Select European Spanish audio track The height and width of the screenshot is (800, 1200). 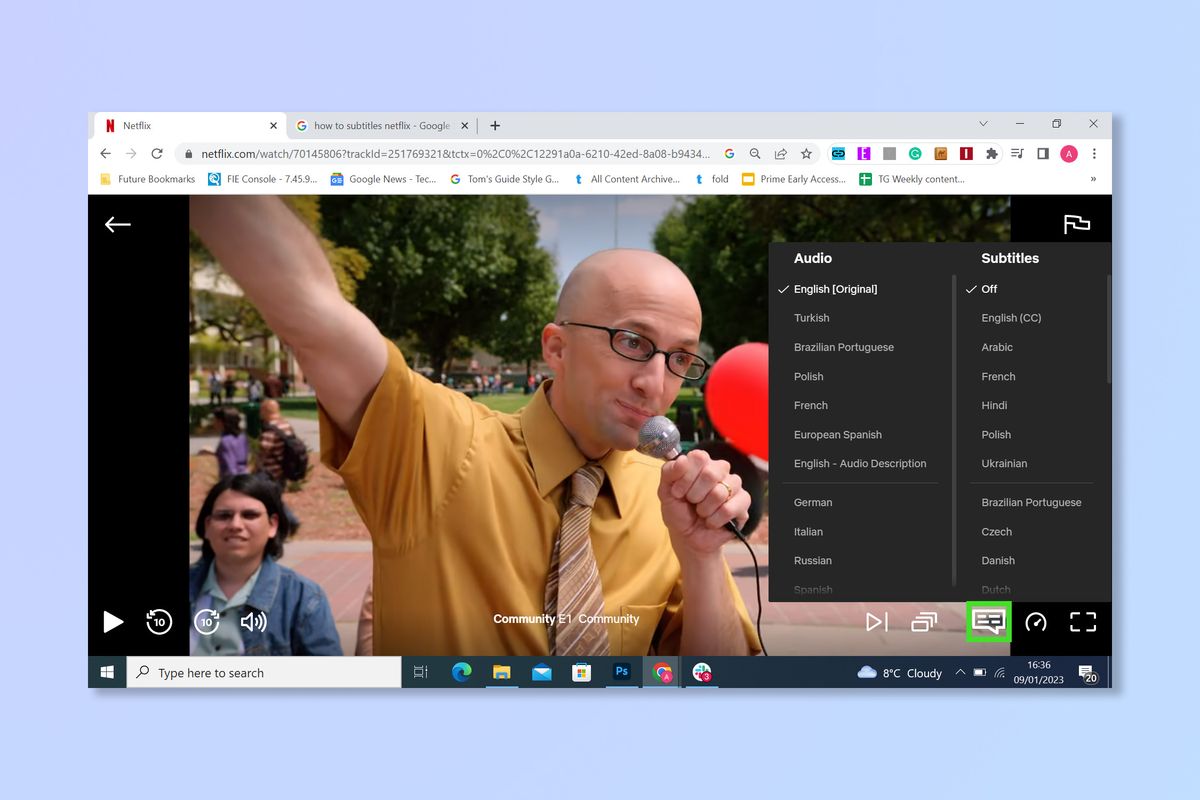[x=838, y=434]
